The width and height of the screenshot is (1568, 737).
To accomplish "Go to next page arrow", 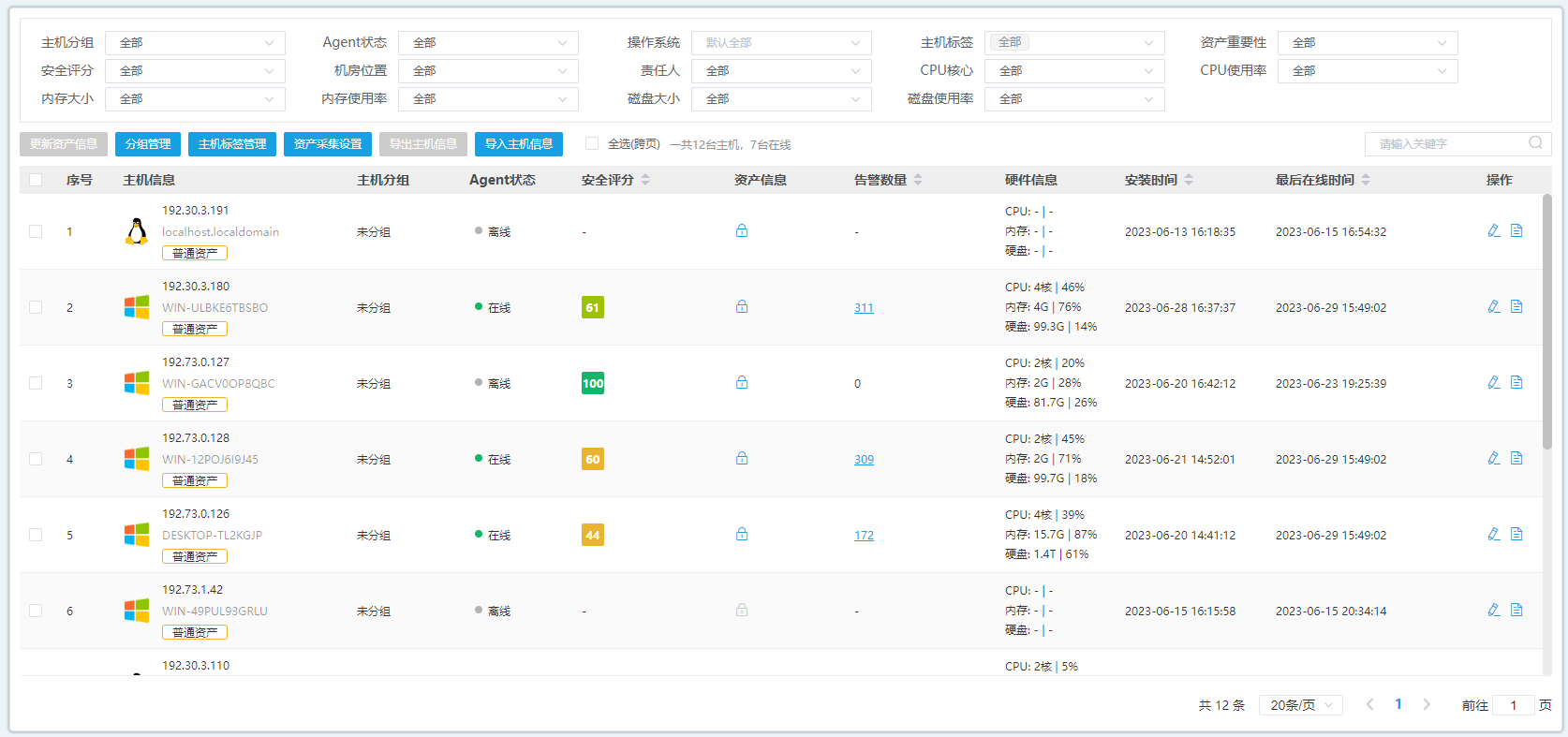I will (1427, 704).
